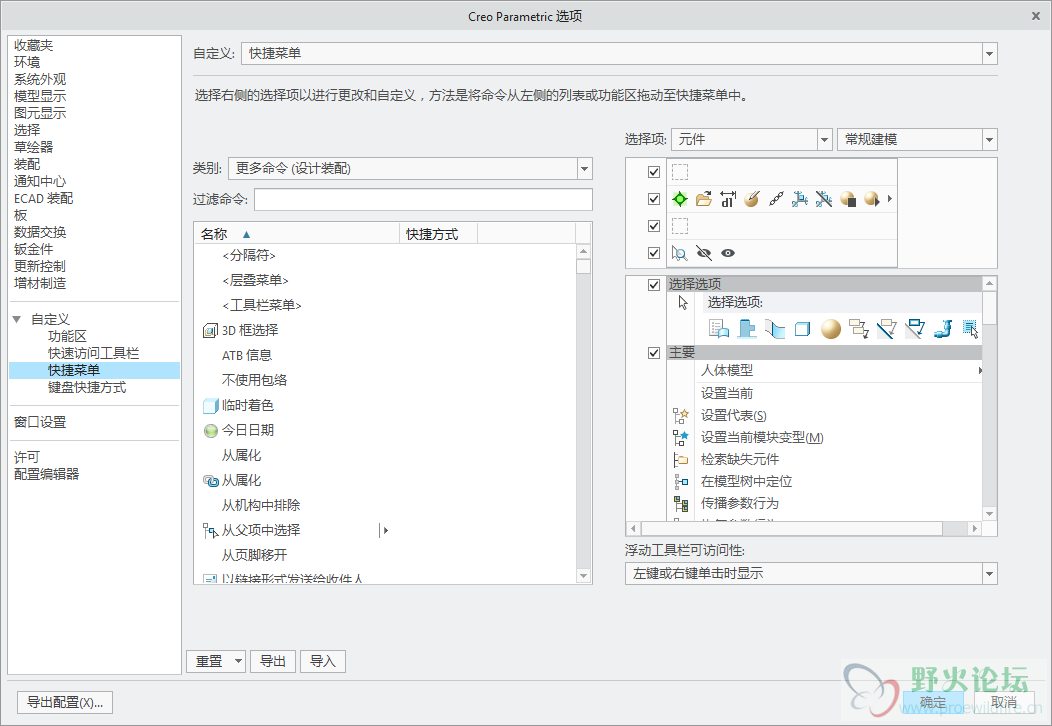Click the blue pipe elbow icon
Screen dimensions: 1052x726
click(x=943, y=329)
